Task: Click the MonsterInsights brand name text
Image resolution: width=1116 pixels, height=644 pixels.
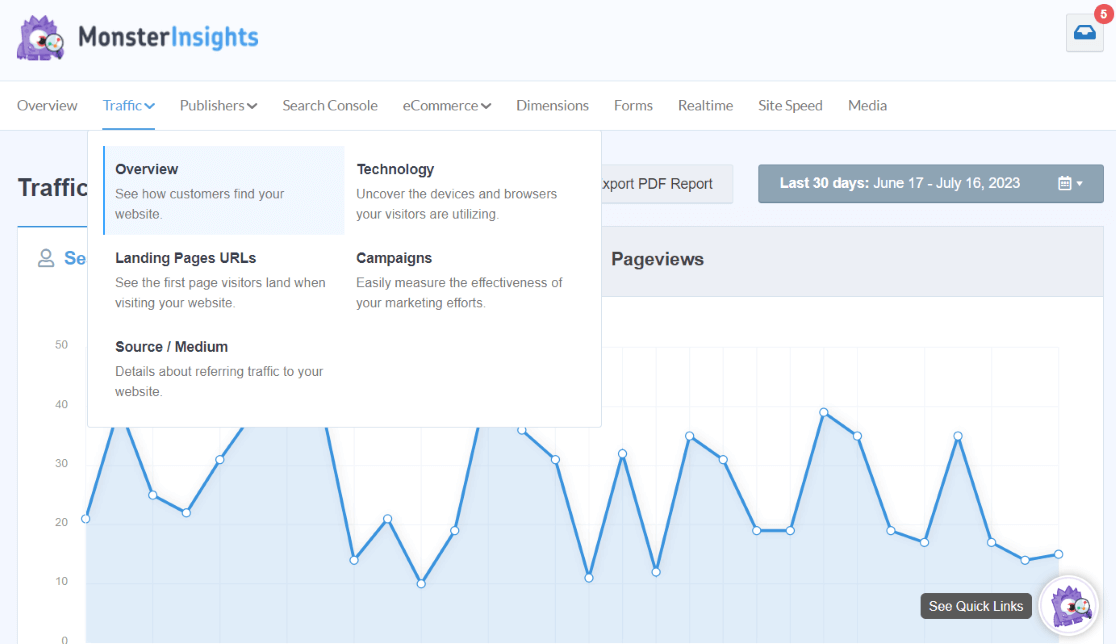Action: point(168,37)
